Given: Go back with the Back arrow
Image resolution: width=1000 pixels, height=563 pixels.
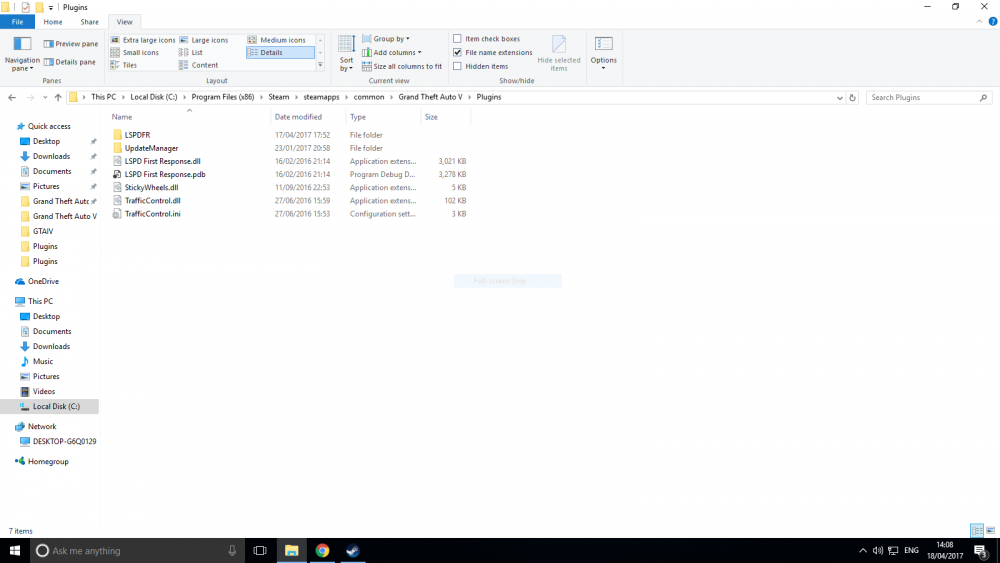Looking at the screenshot, I should 12,98.
